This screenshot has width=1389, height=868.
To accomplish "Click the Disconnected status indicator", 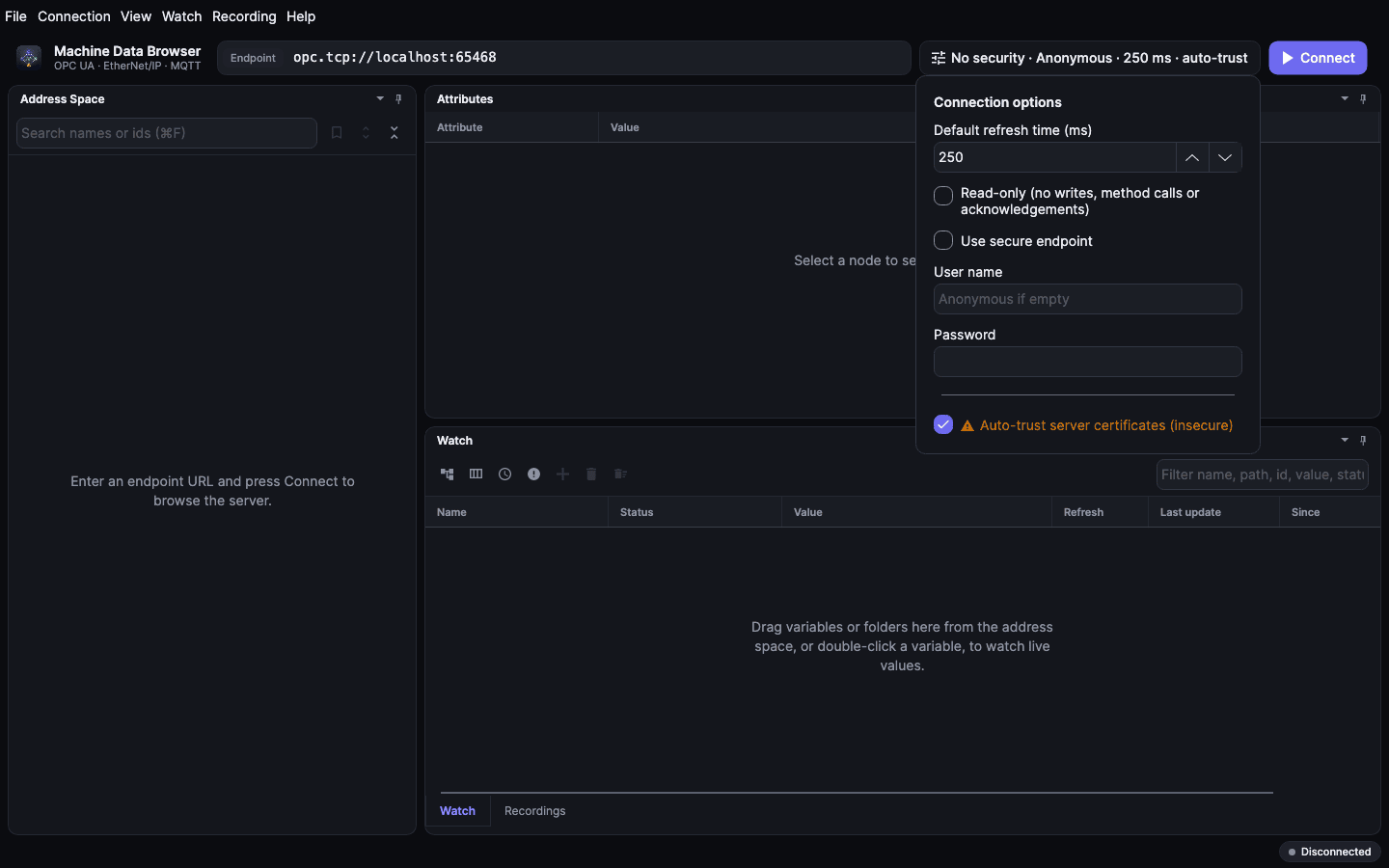I will pyautogui.click(x=1330, y=852).
